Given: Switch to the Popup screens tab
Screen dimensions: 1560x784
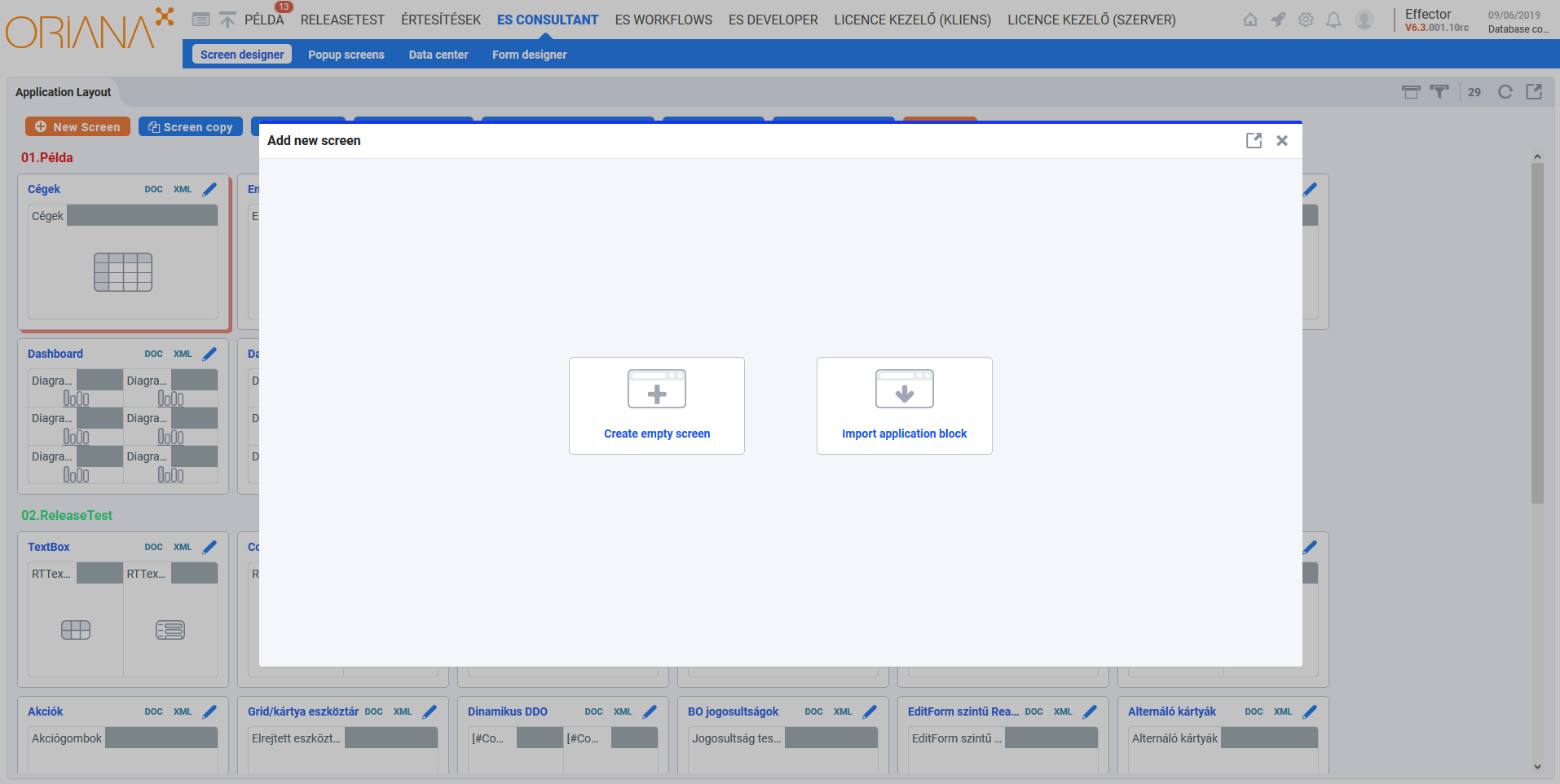Looking at the screenshot, I should coord(346,55).
